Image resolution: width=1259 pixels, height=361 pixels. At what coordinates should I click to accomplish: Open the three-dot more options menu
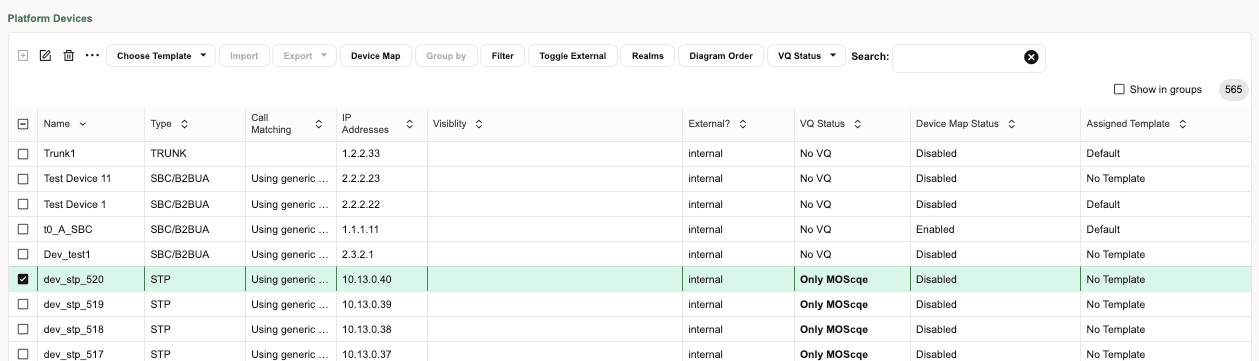coord(92,56)
